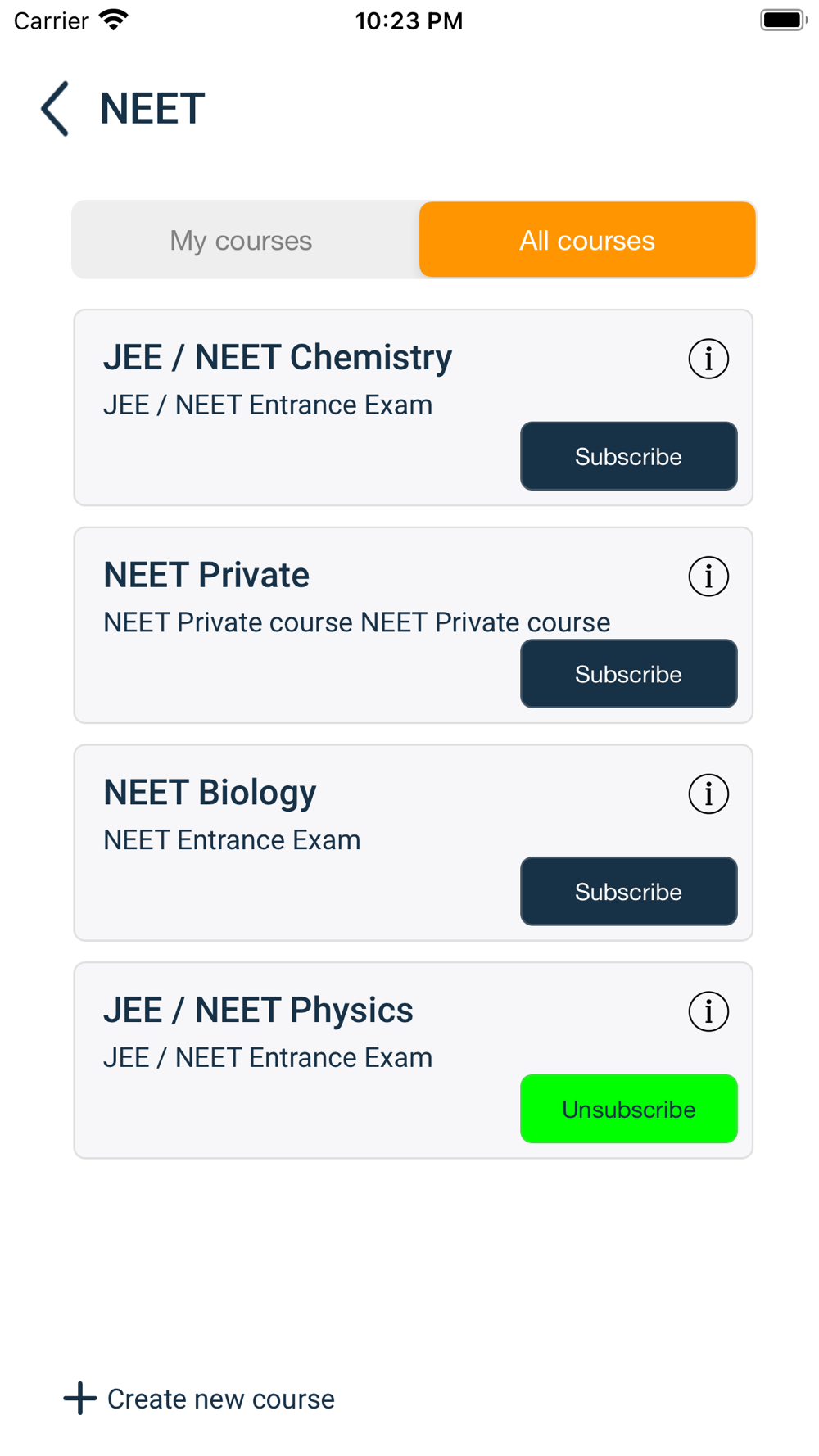
Task: Subscribe to the NEET Private course
Action: 628,674
